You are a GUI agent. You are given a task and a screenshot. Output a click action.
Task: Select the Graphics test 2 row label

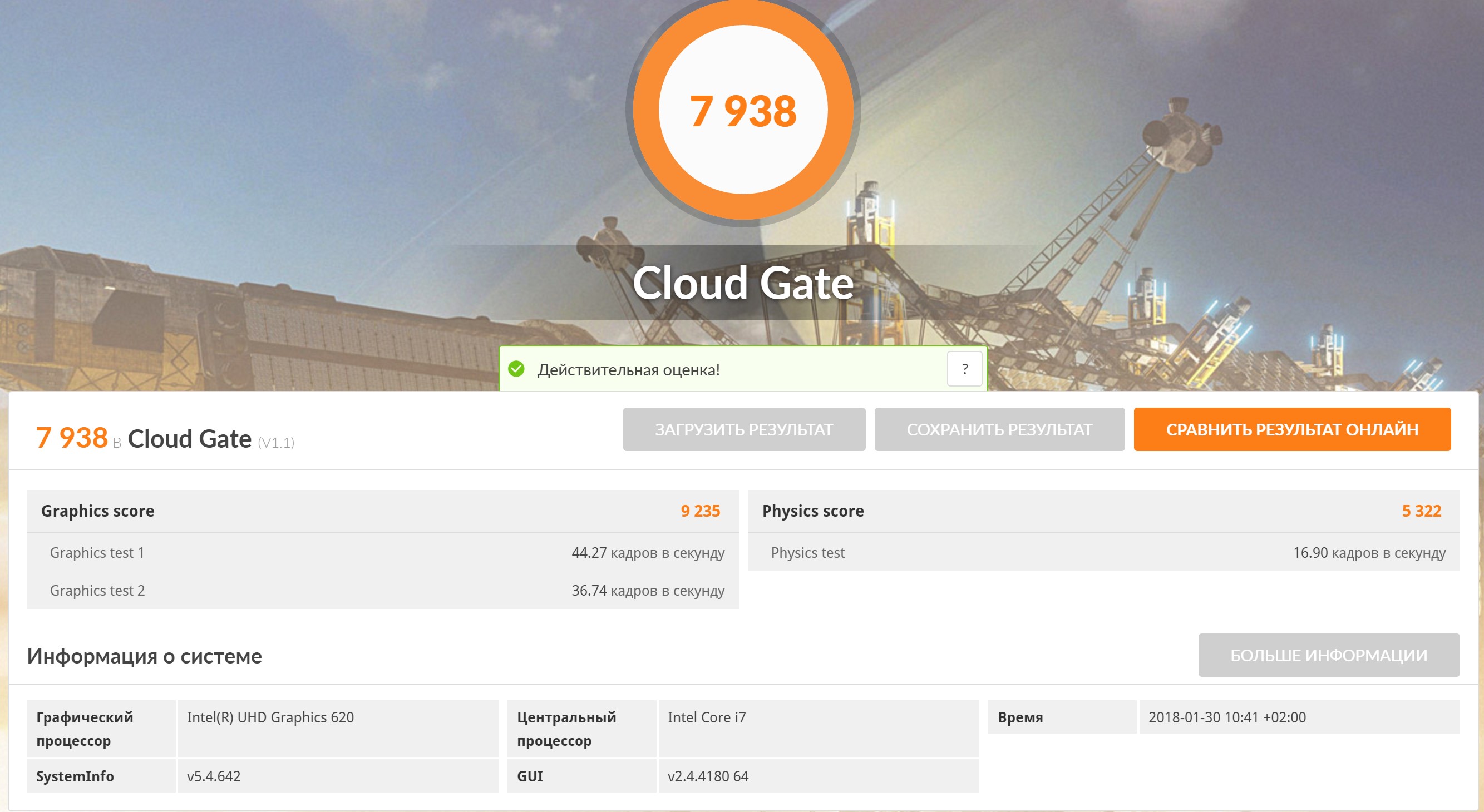tap(97, 591)
